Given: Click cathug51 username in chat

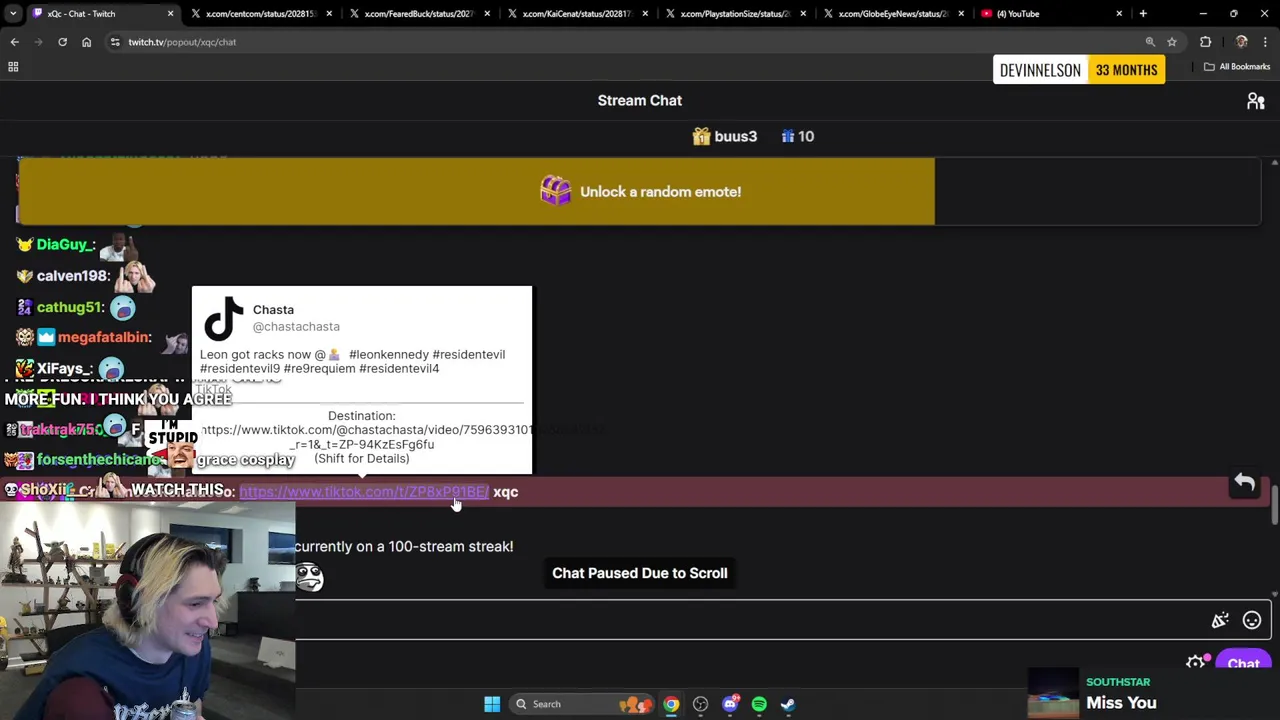Looking at the screenshot, I should 70,307.
